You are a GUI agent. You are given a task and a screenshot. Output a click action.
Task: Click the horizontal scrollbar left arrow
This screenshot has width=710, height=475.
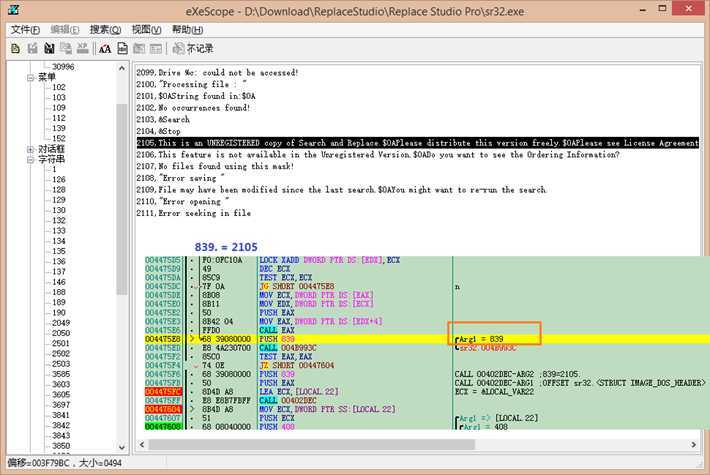click(x=142, y=445)
